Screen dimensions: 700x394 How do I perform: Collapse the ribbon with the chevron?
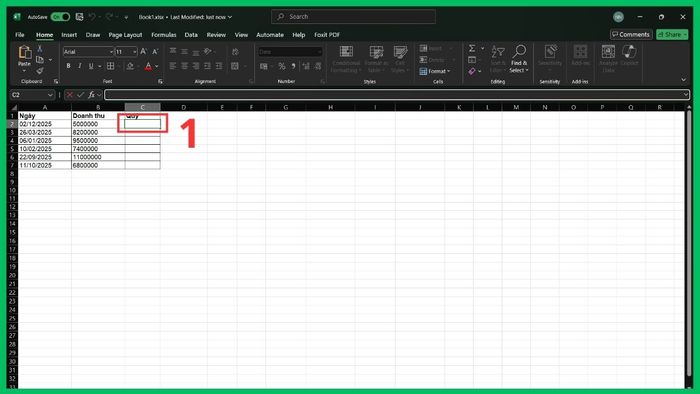[683, 80]
